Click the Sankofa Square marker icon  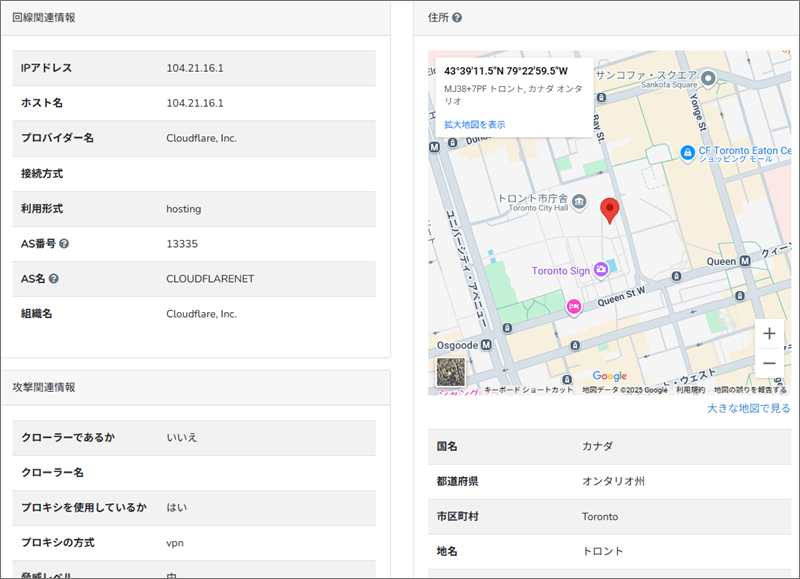point(708,79)
